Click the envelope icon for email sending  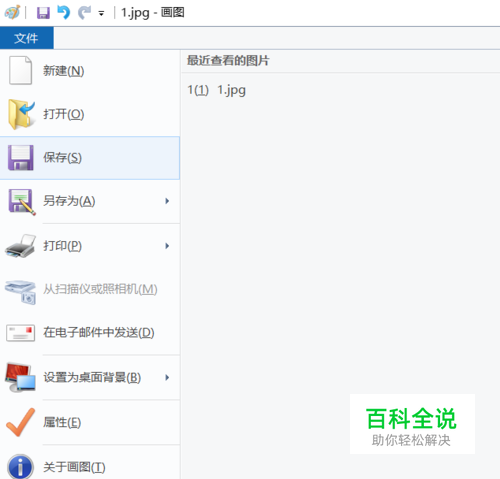(x=20, y=333)
